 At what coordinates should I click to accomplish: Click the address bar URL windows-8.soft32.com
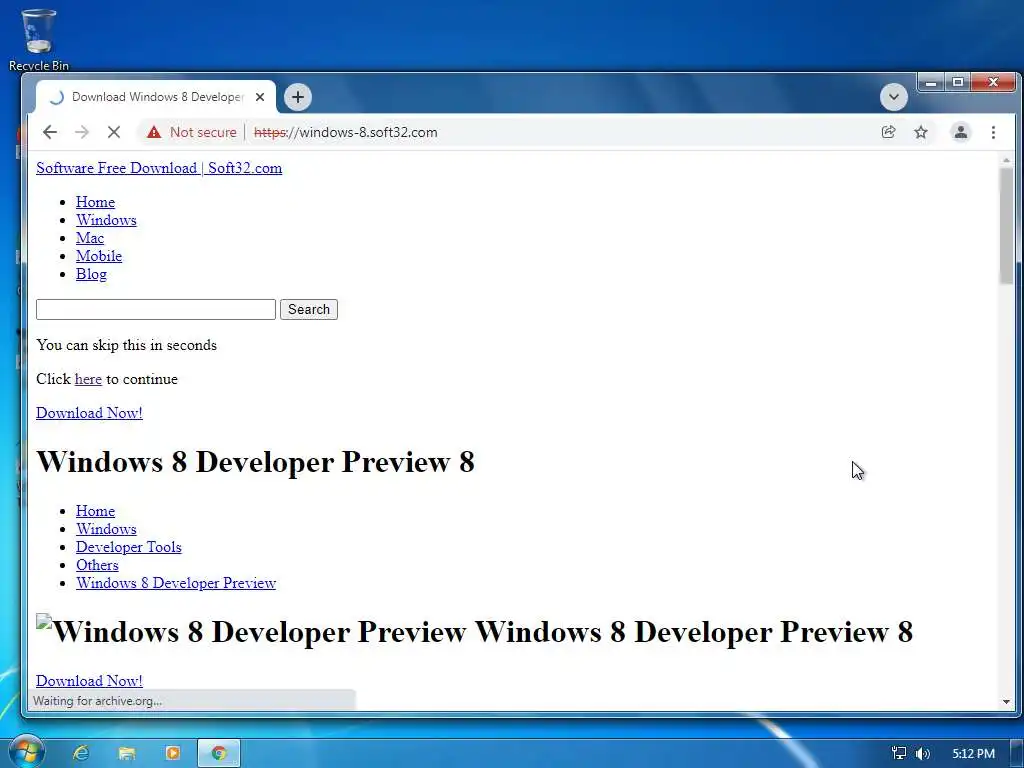[x=345, y=132]
